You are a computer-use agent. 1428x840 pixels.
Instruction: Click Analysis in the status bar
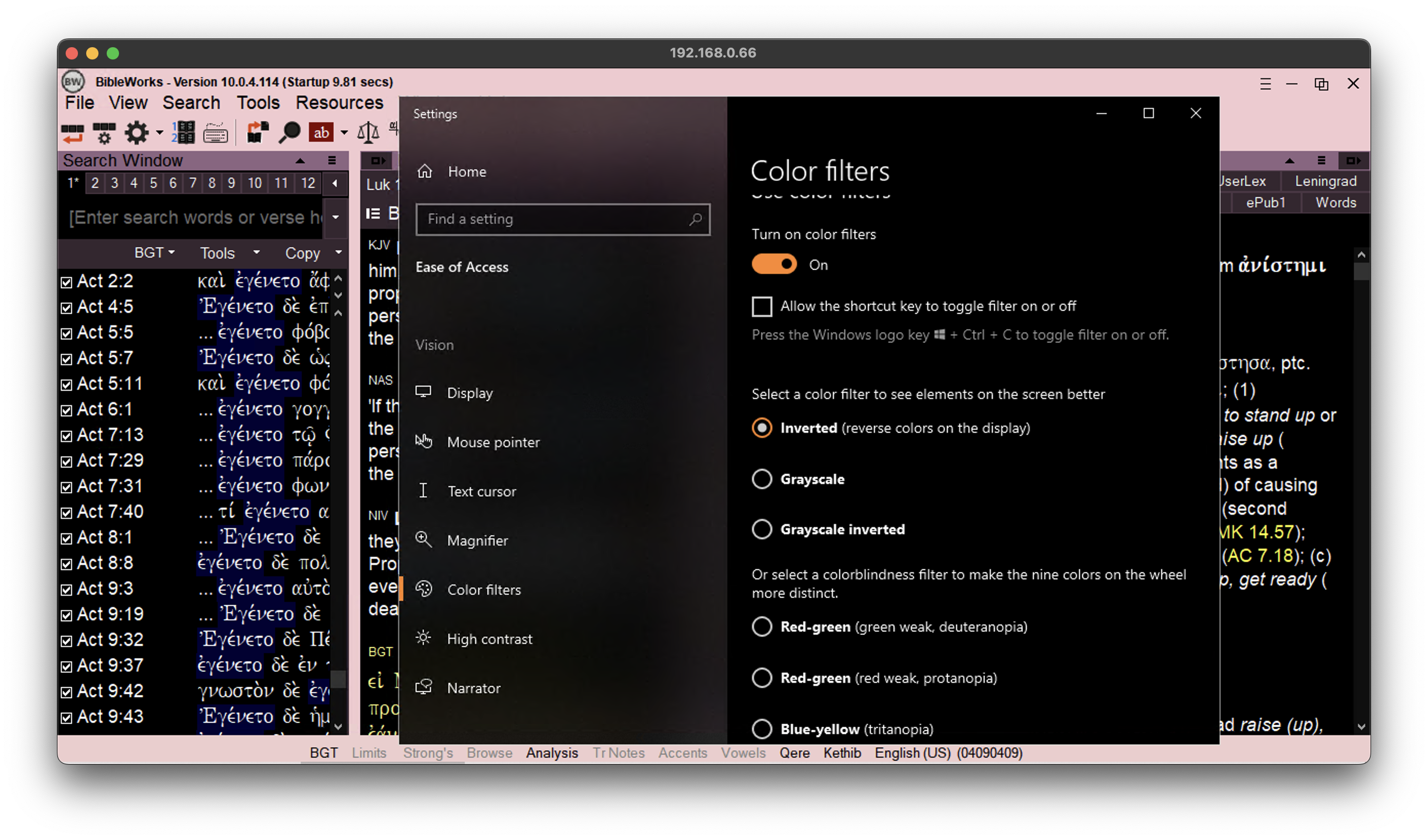pos(552,753)
